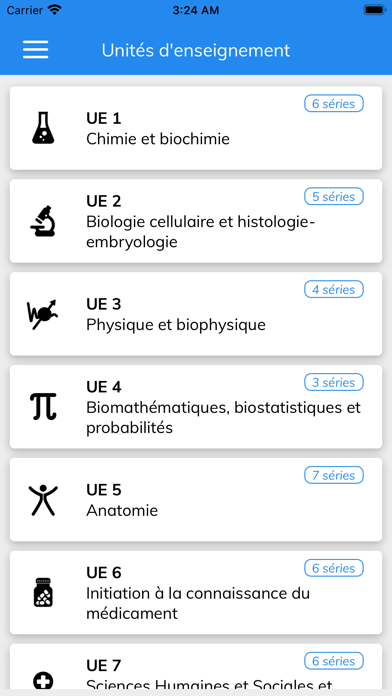Select Physique et biophysique unit
Viewport: 392px width, 696px height.
click(196, 314)
